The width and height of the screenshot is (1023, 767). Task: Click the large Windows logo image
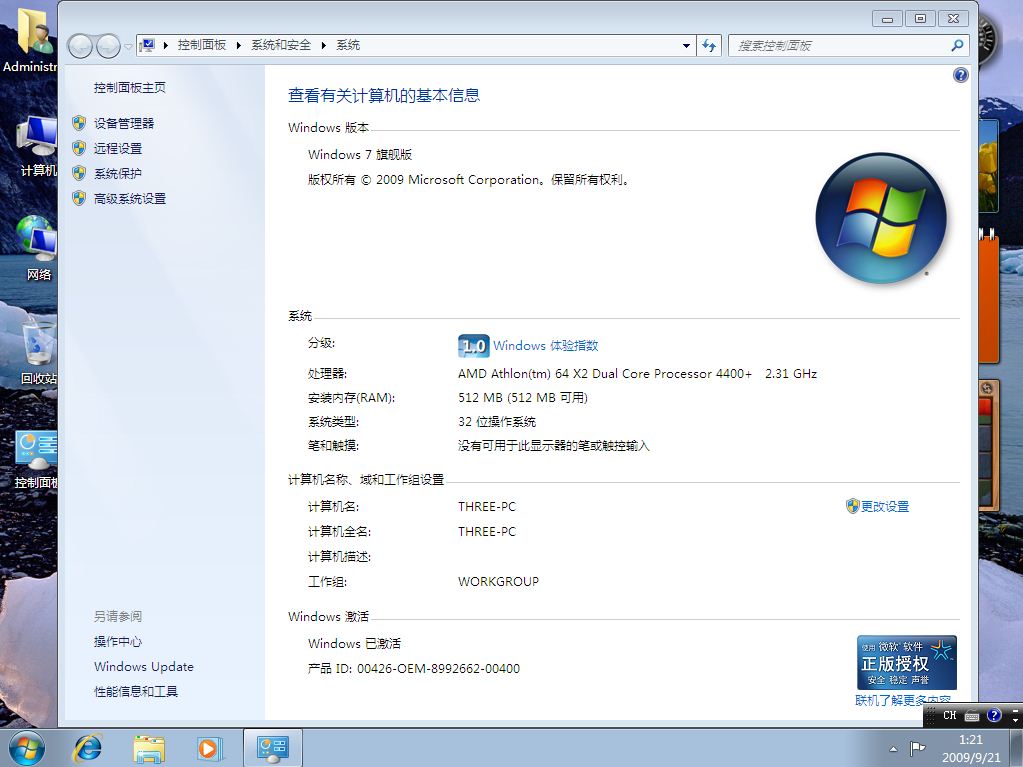point(880,218)
